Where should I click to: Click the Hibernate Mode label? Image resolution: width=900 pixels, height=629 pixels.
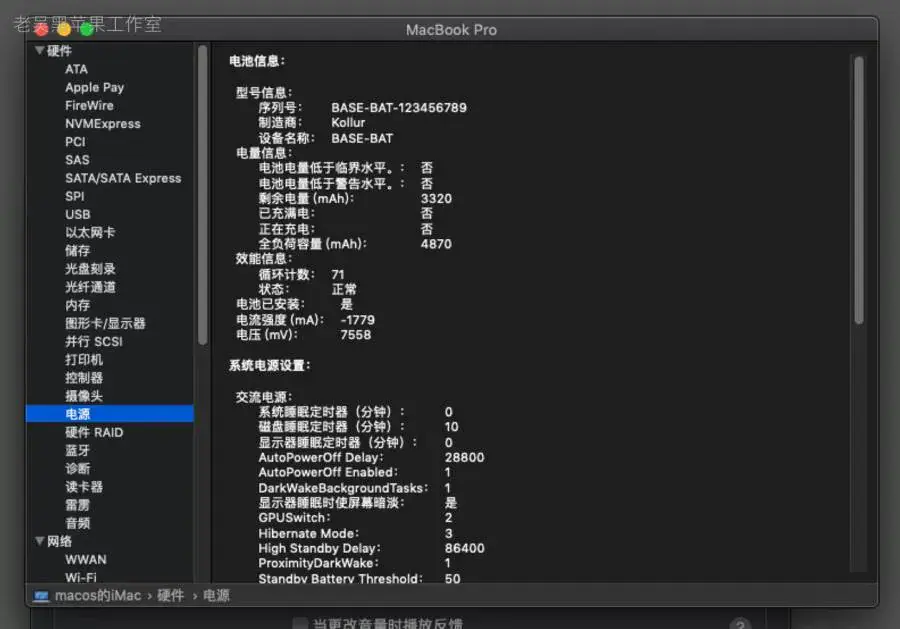tap(308, 533)
